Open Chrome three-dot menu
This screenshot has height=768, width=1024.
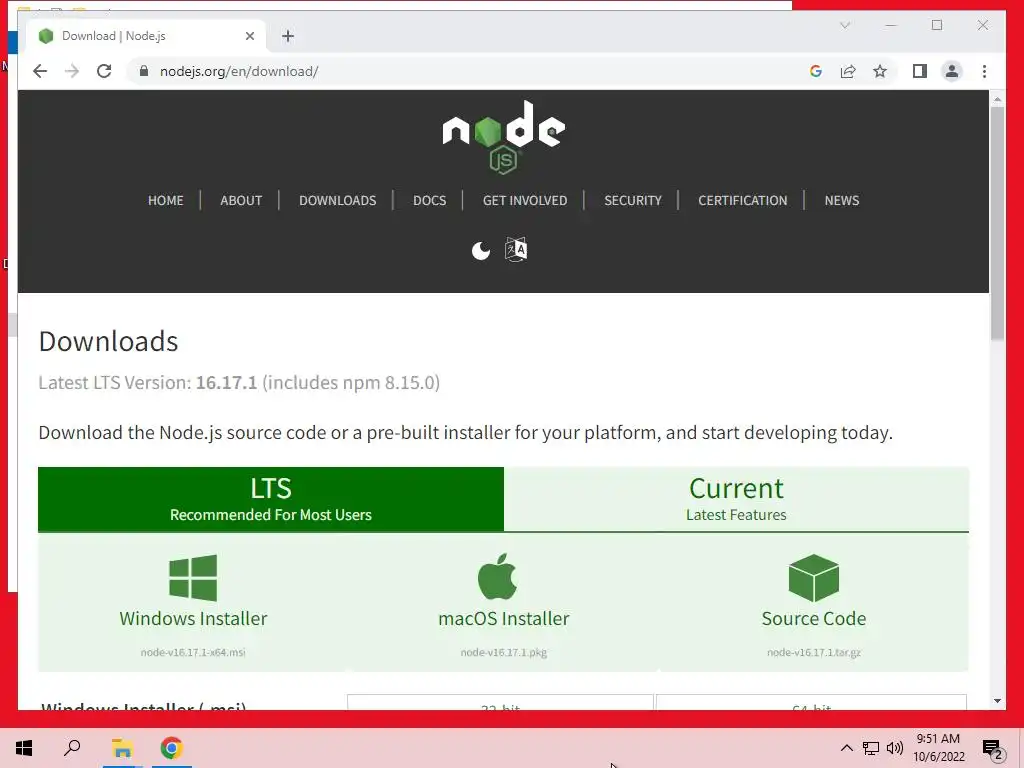[x=984, y=71]
